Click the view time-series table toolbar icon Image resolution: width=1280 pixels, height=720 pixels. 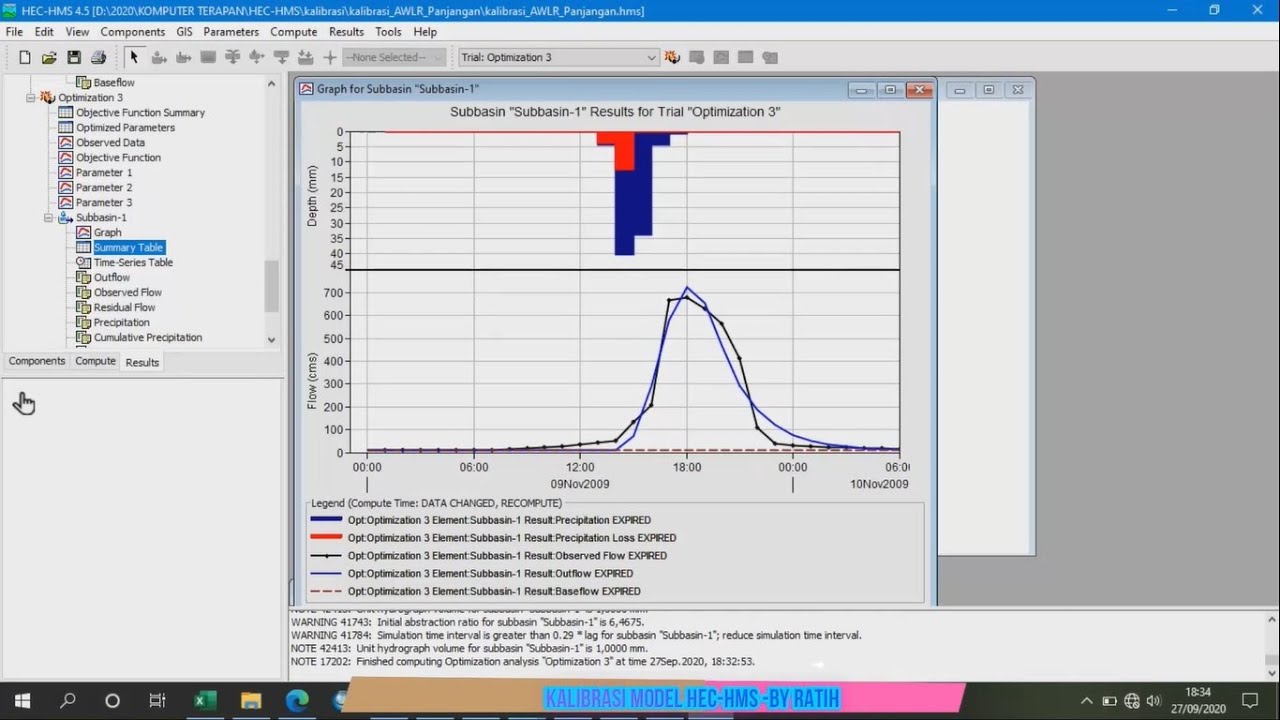point(770,58)
